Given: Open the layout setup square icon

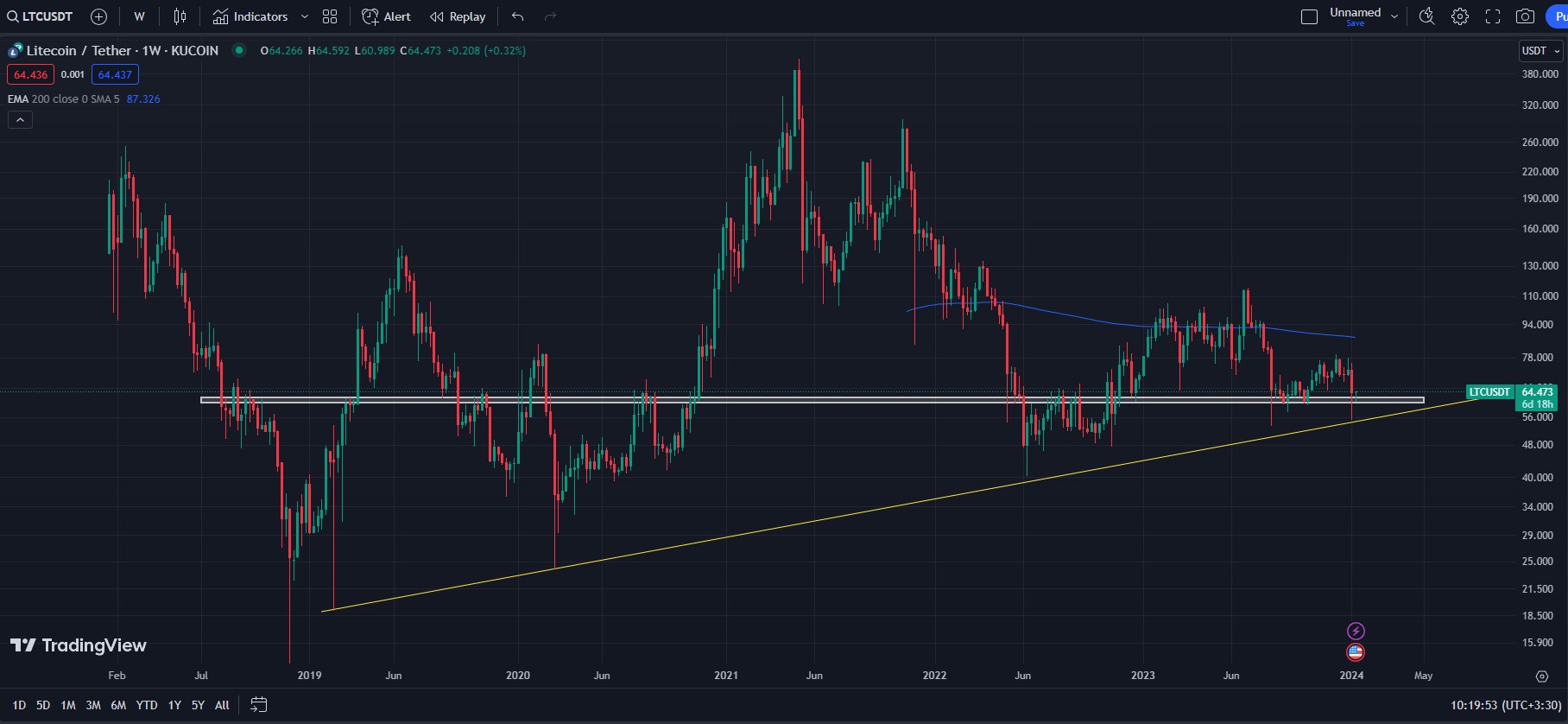Looking at the screenshot, I should click(1309, 16).
